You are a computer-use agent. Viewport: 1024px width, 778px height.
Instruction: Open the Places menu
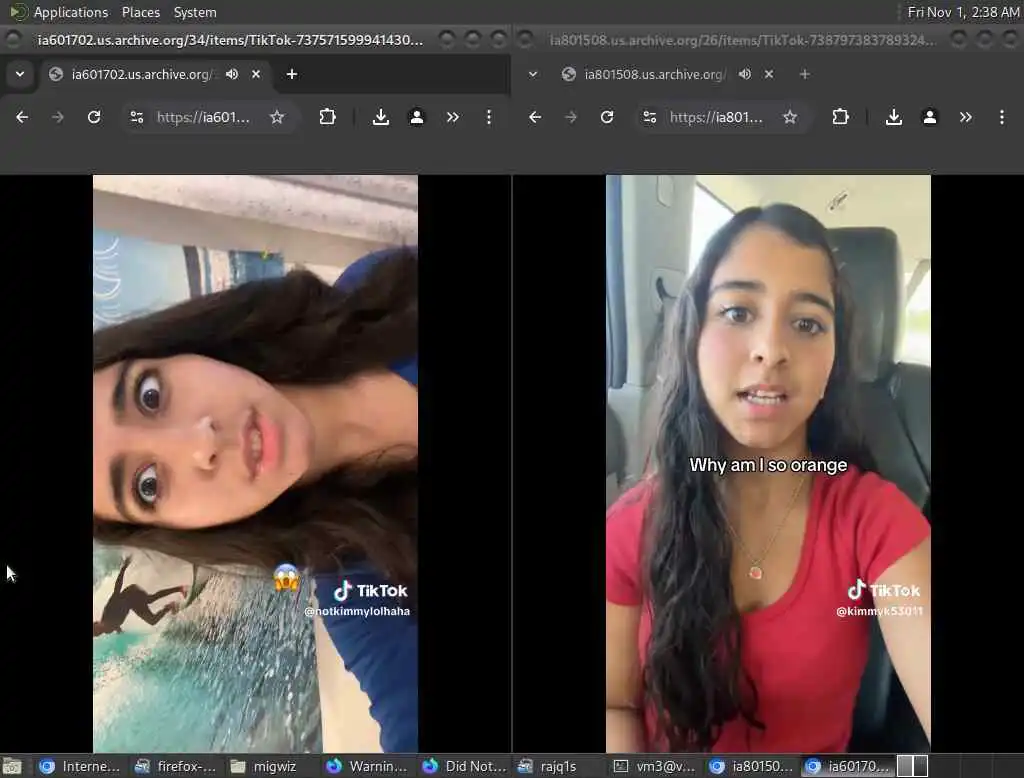coord(140,12)
